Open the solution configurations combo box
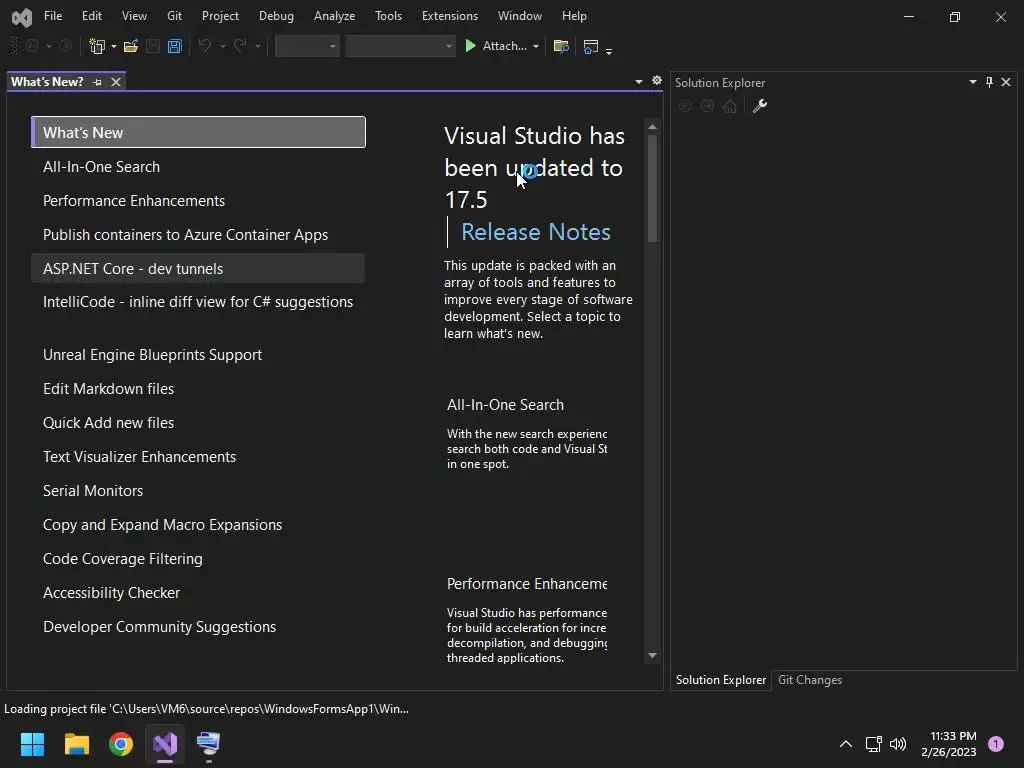The width and height of the screenshot is (1024, 768). (x=307, y=46)
